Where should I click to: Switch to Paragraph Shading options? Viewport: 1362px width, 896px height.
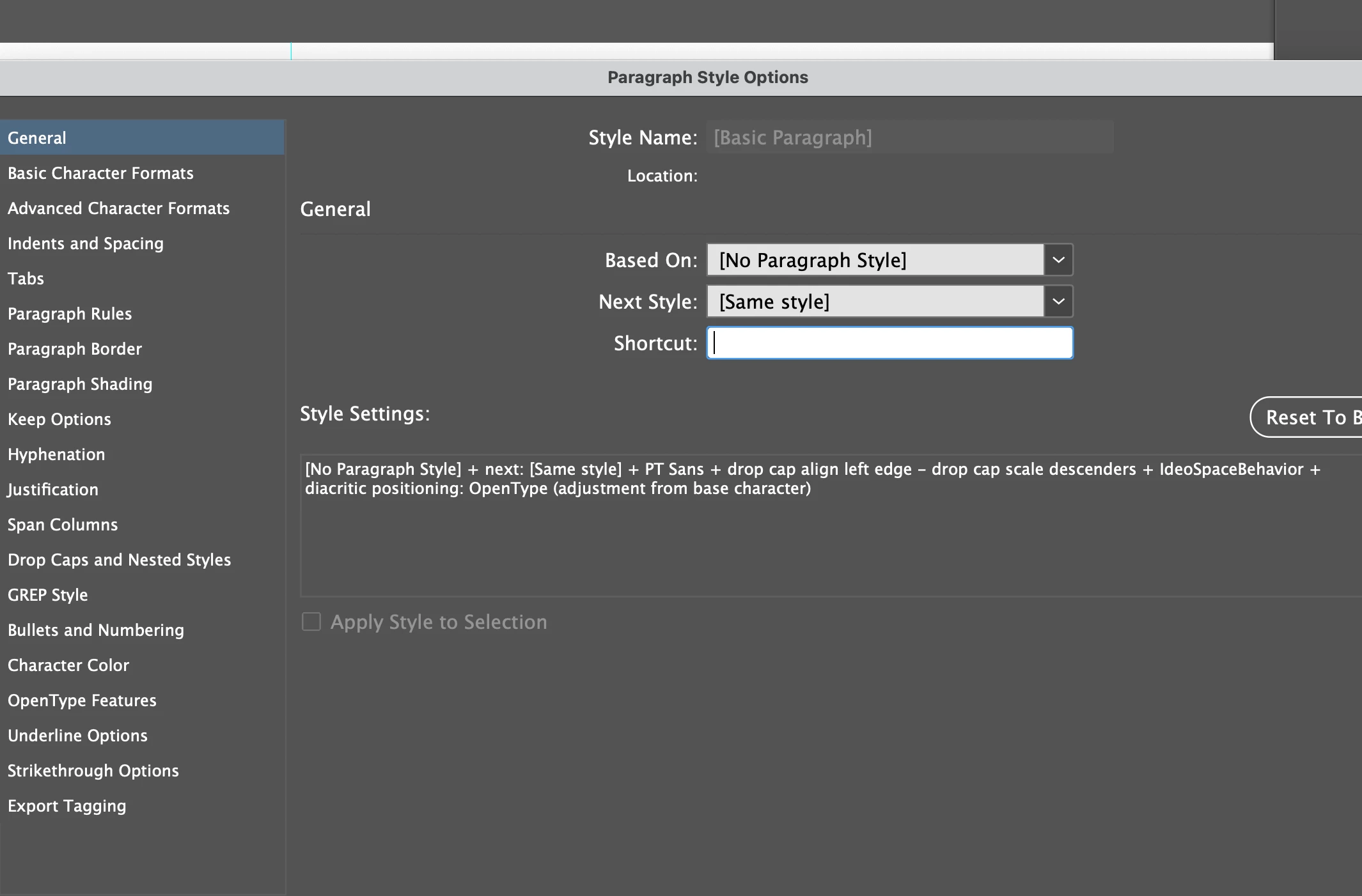pyautogui.click(x=80, y=384)
